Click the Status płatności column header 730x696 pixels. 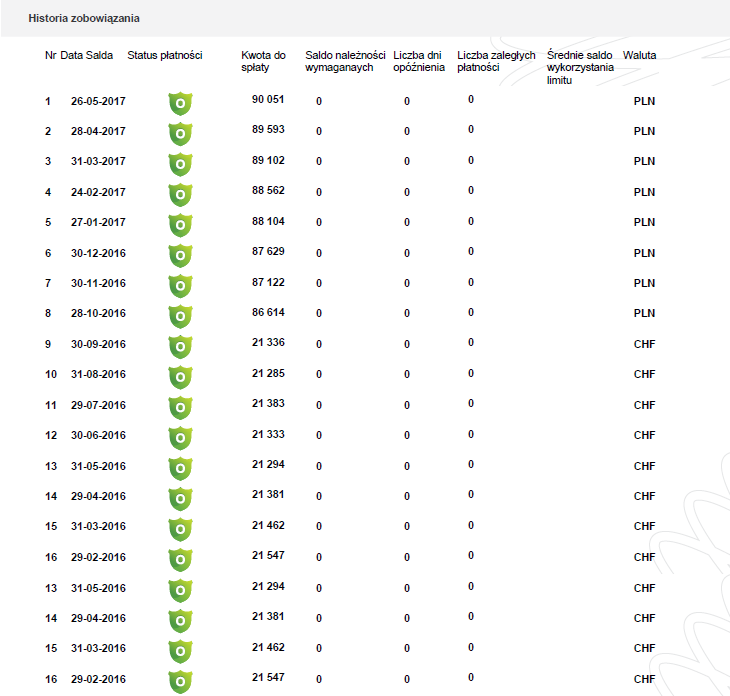pyautogui.click(x=165, y=55)
